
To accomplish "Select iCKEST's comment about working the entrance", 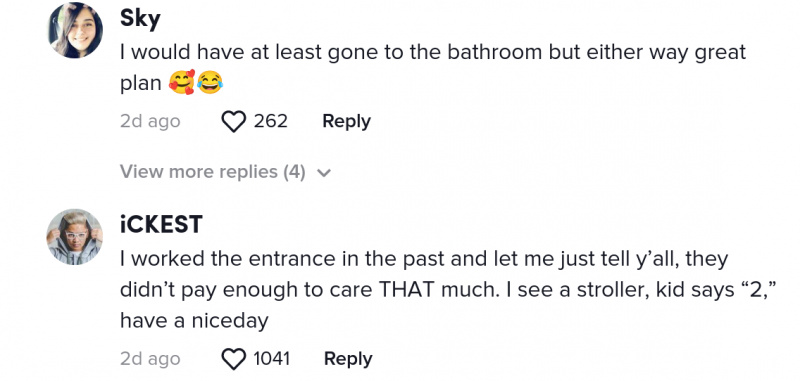I will [452, 290].
